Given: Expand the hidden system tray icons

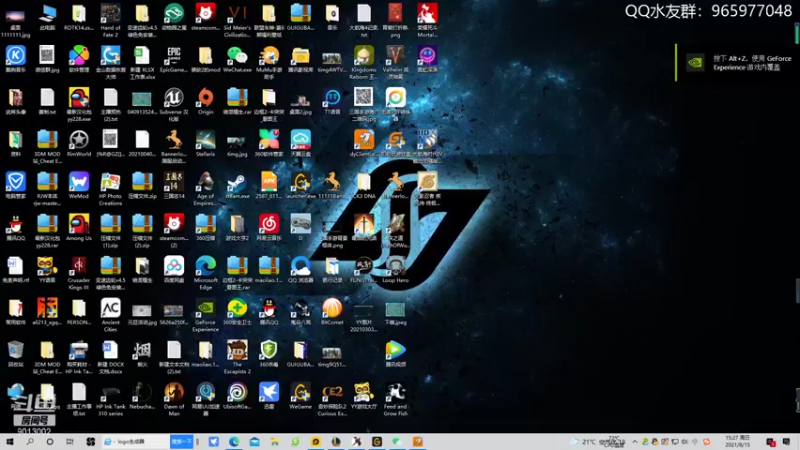Looking at the screenshot, I should [x=635, y=442].
